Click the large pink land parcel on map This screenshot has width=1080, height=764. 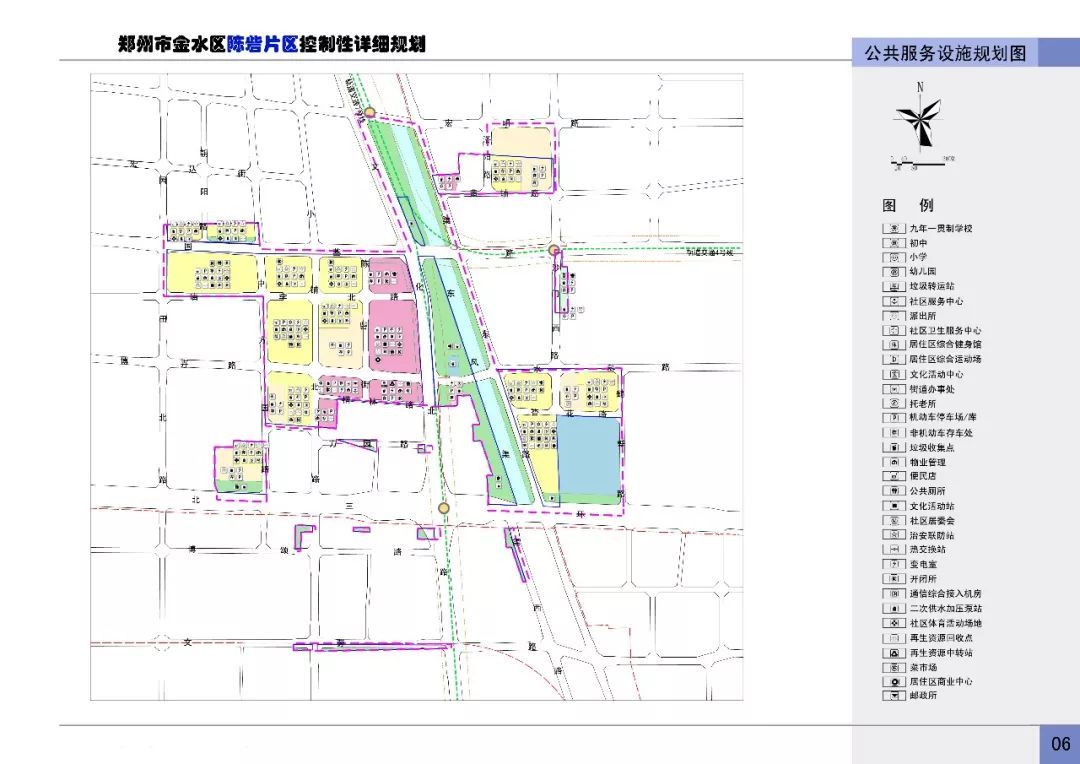pos(393,337)
